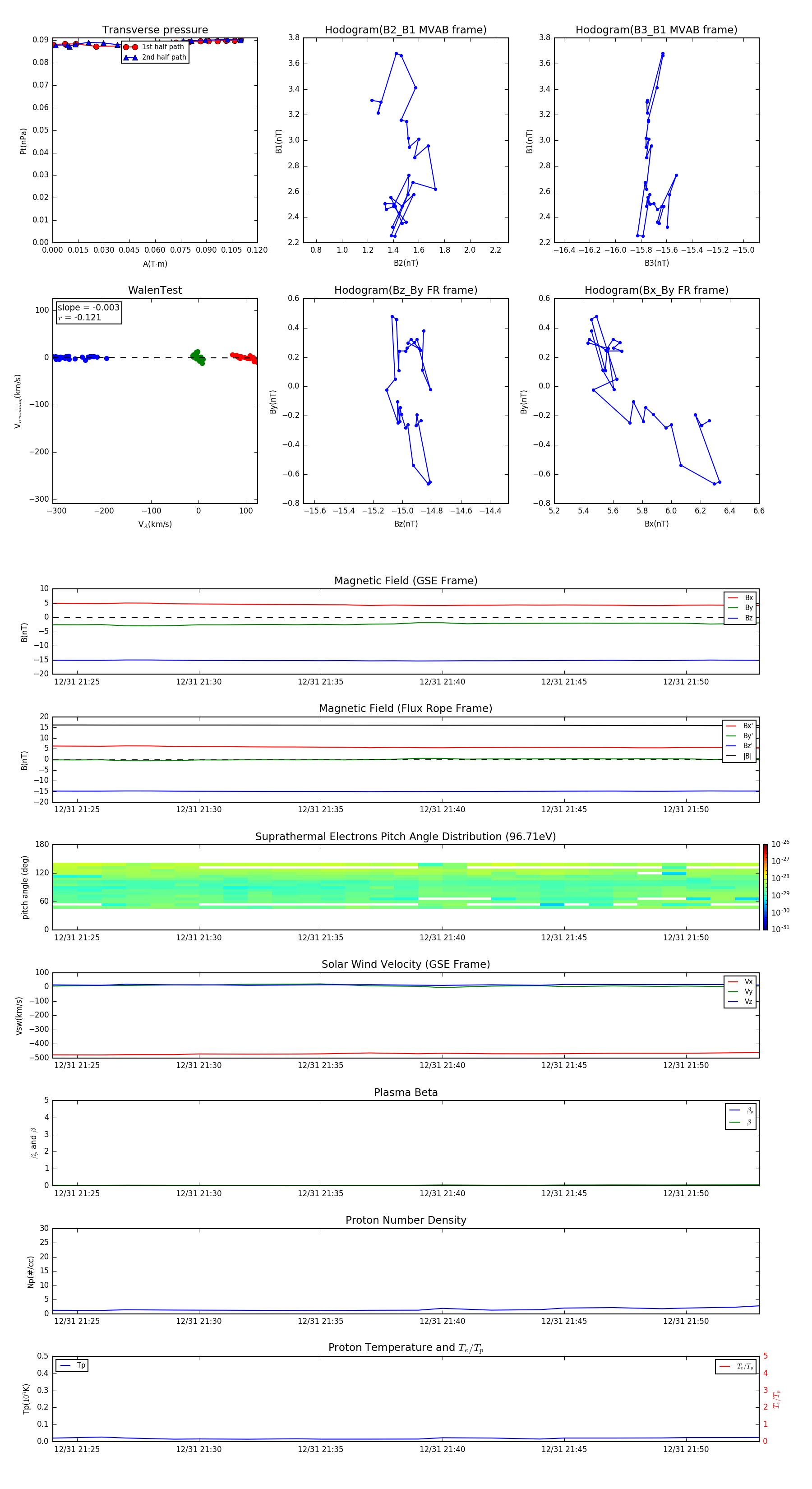Click the 10^-31 color bar tick label
Screen dimensions: 812x1489
(780, 929)
